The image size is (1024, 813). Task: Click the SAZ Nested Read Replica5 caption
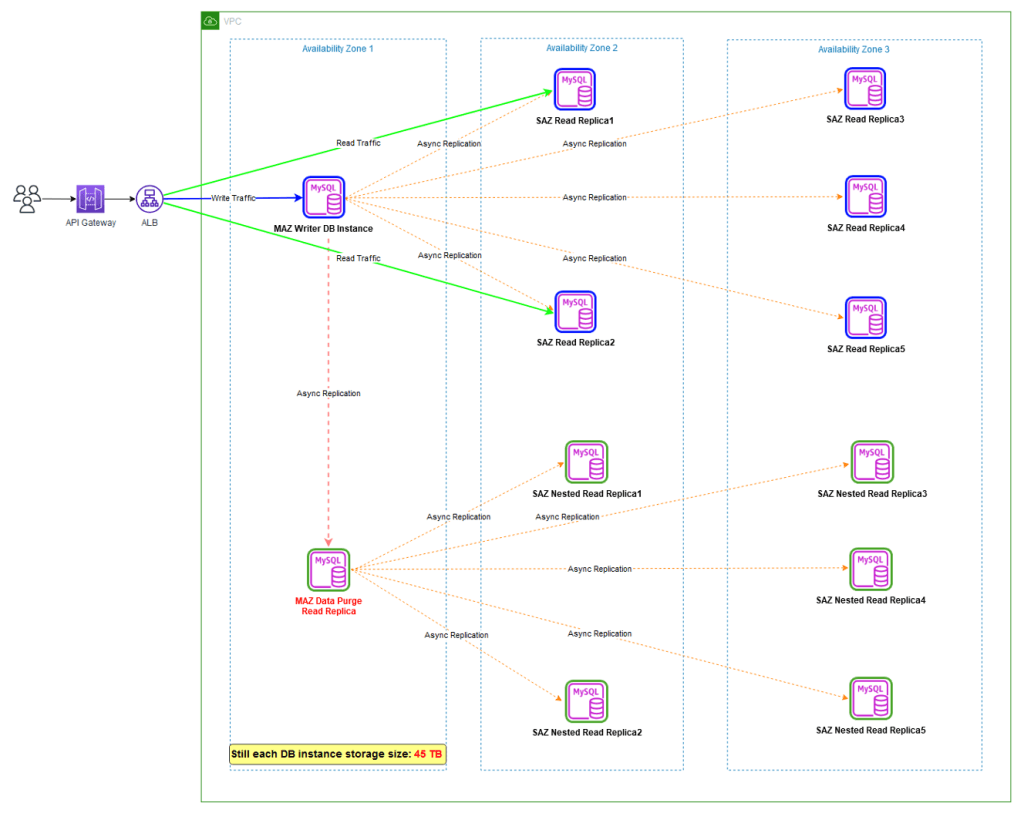pyautogui.click(x=871, y=730)
